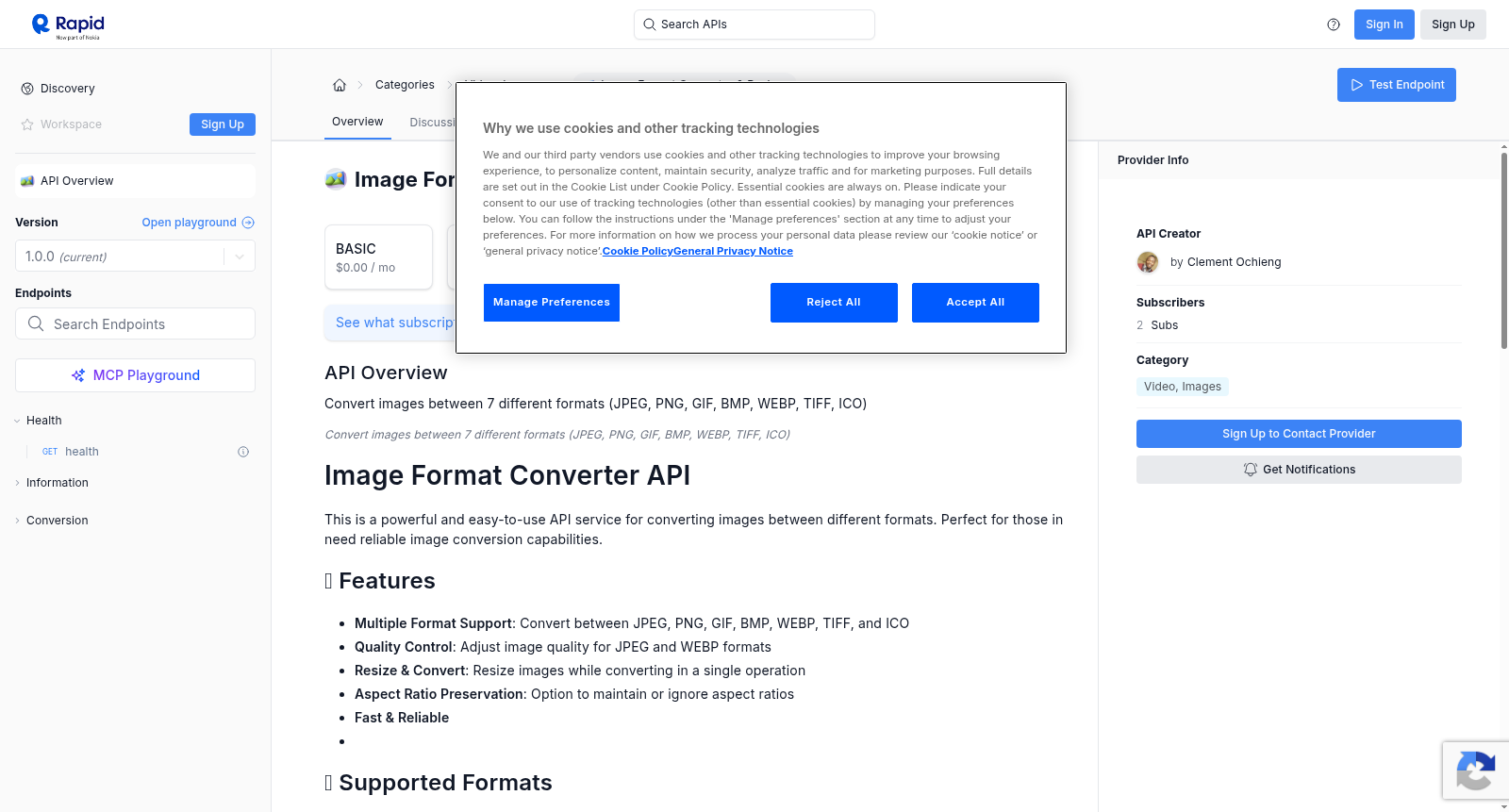Open Categories in the breadcrumb

coord(405,85)
